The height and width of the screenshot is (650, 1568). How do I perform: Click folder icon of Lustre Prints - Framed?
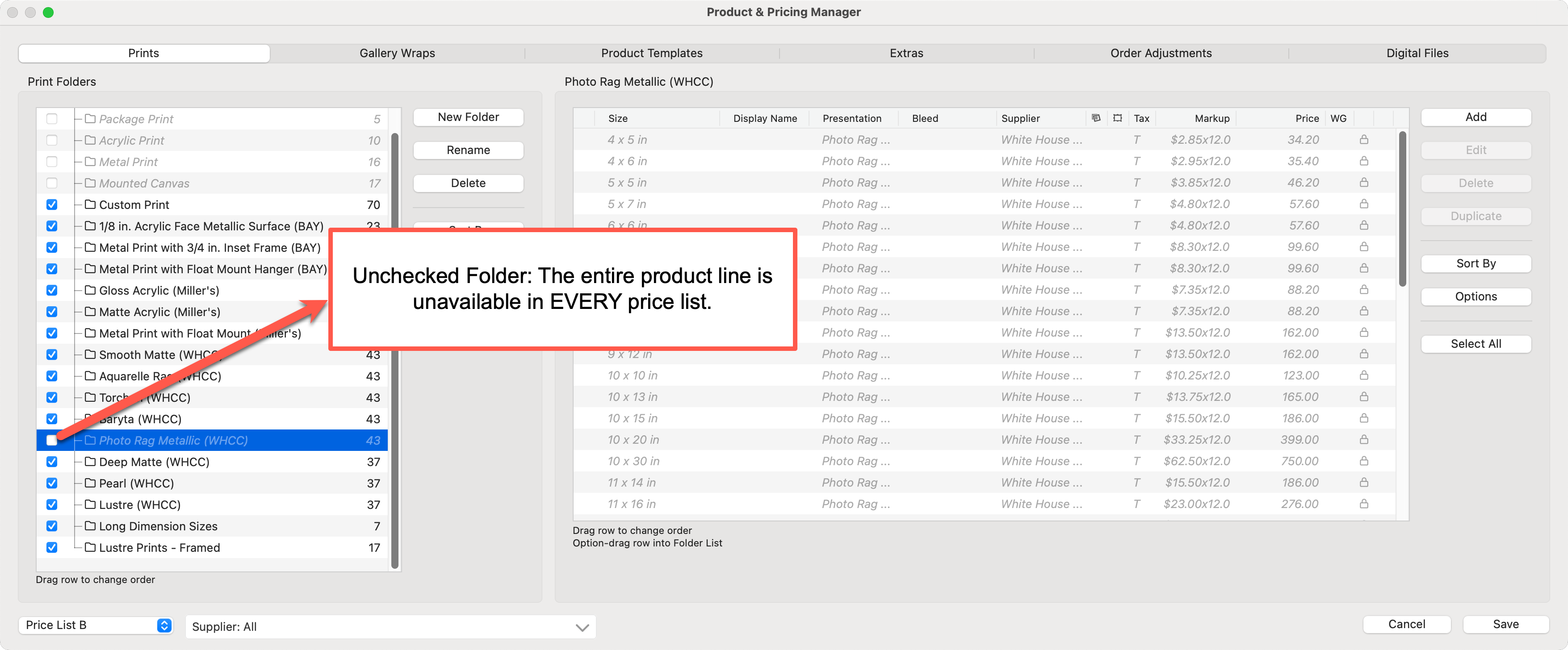[x=90, y=547]
